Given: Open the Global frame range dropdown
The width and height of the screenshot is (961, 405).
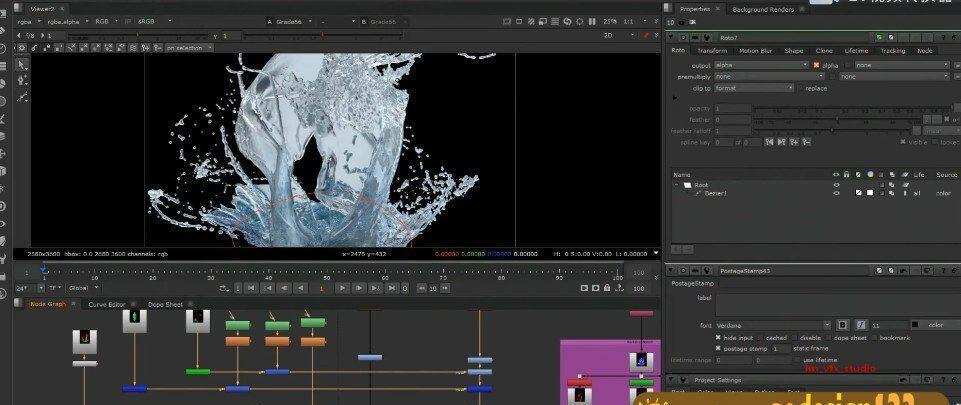Looking at the screenshot, I should 83,287.
